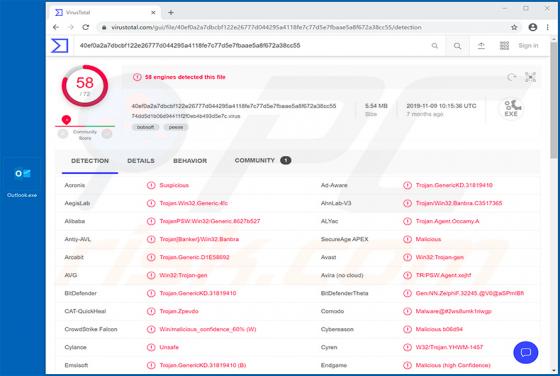This screenshot has height=376, width=560.
Task: Click BitDefender result Trojan.GenericKD.31819410
Action: (x=198, y=293)
